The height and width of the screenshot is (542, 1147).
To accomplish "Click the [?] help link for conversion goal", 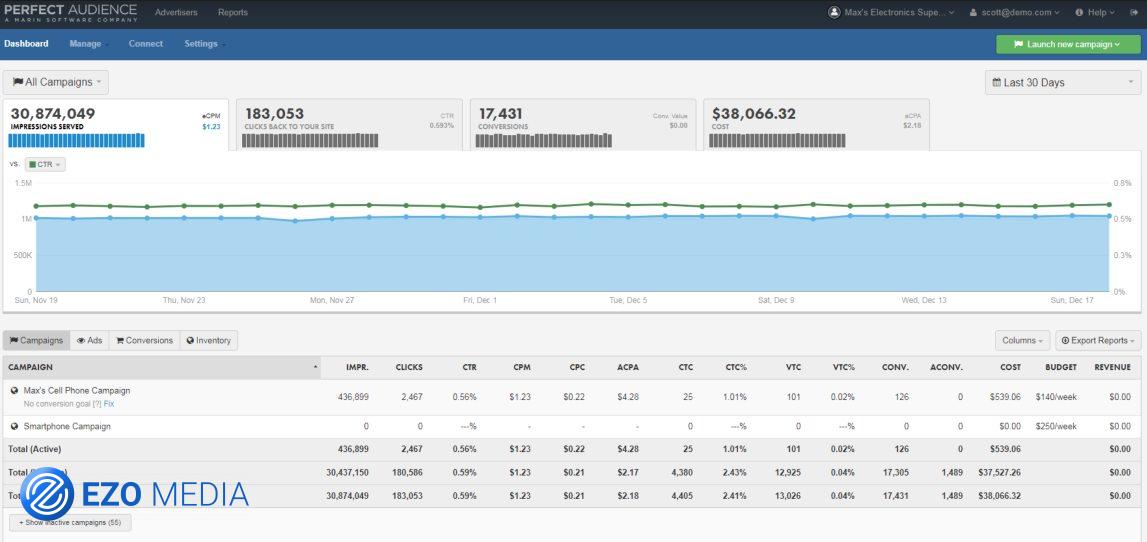I will tap(97, 404).
